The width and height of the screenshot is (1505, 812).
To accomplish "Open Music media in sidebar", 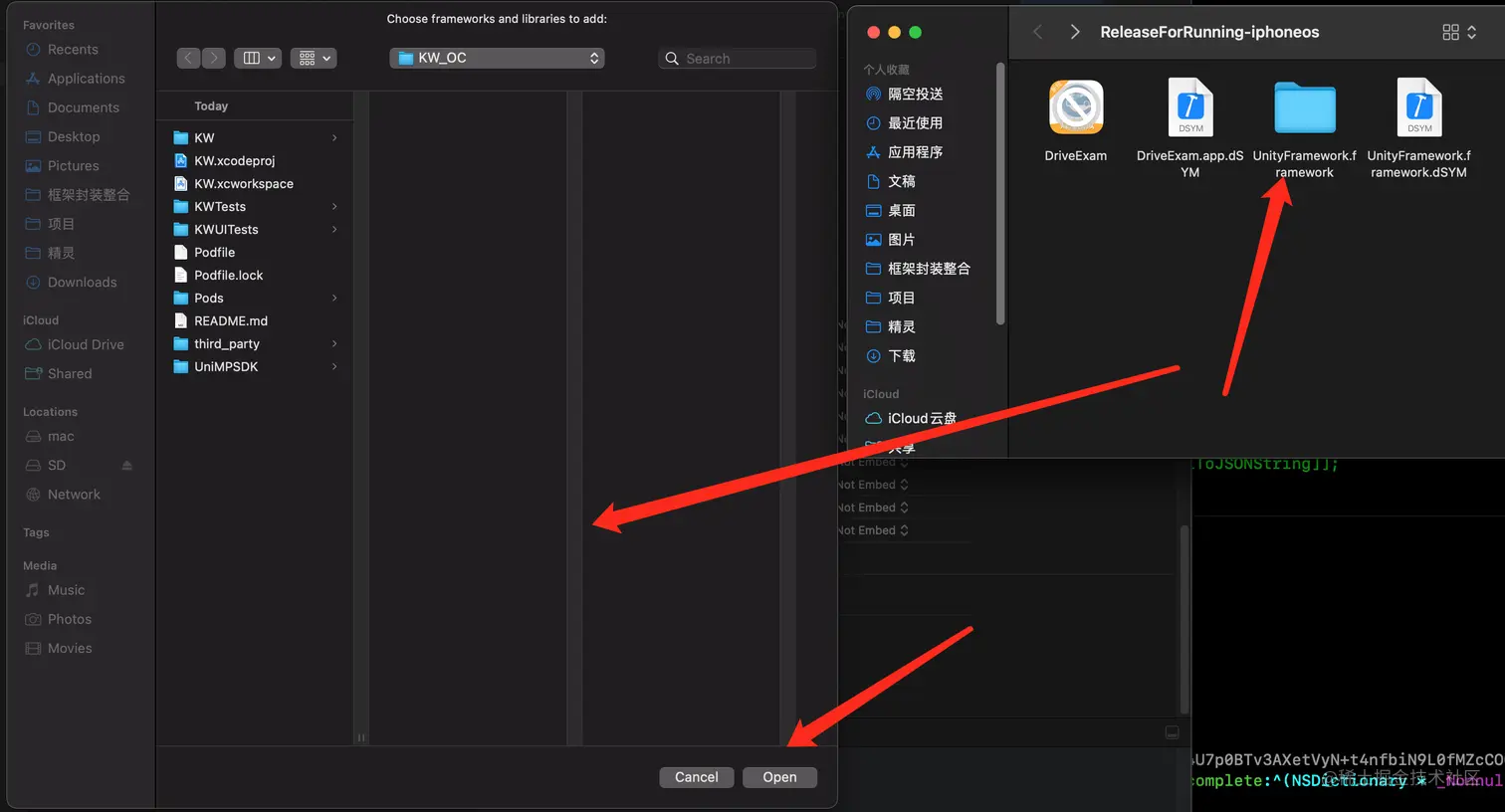I will click(x=55, y=590).
